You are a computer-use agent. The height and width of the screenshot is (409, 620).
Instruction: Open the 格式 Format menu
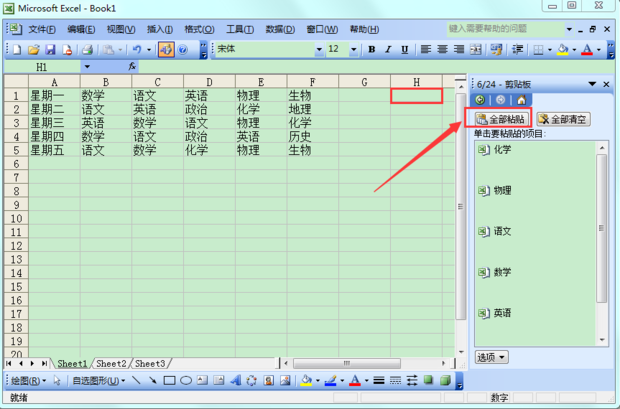pyautogui.click(x=199, y=29)
